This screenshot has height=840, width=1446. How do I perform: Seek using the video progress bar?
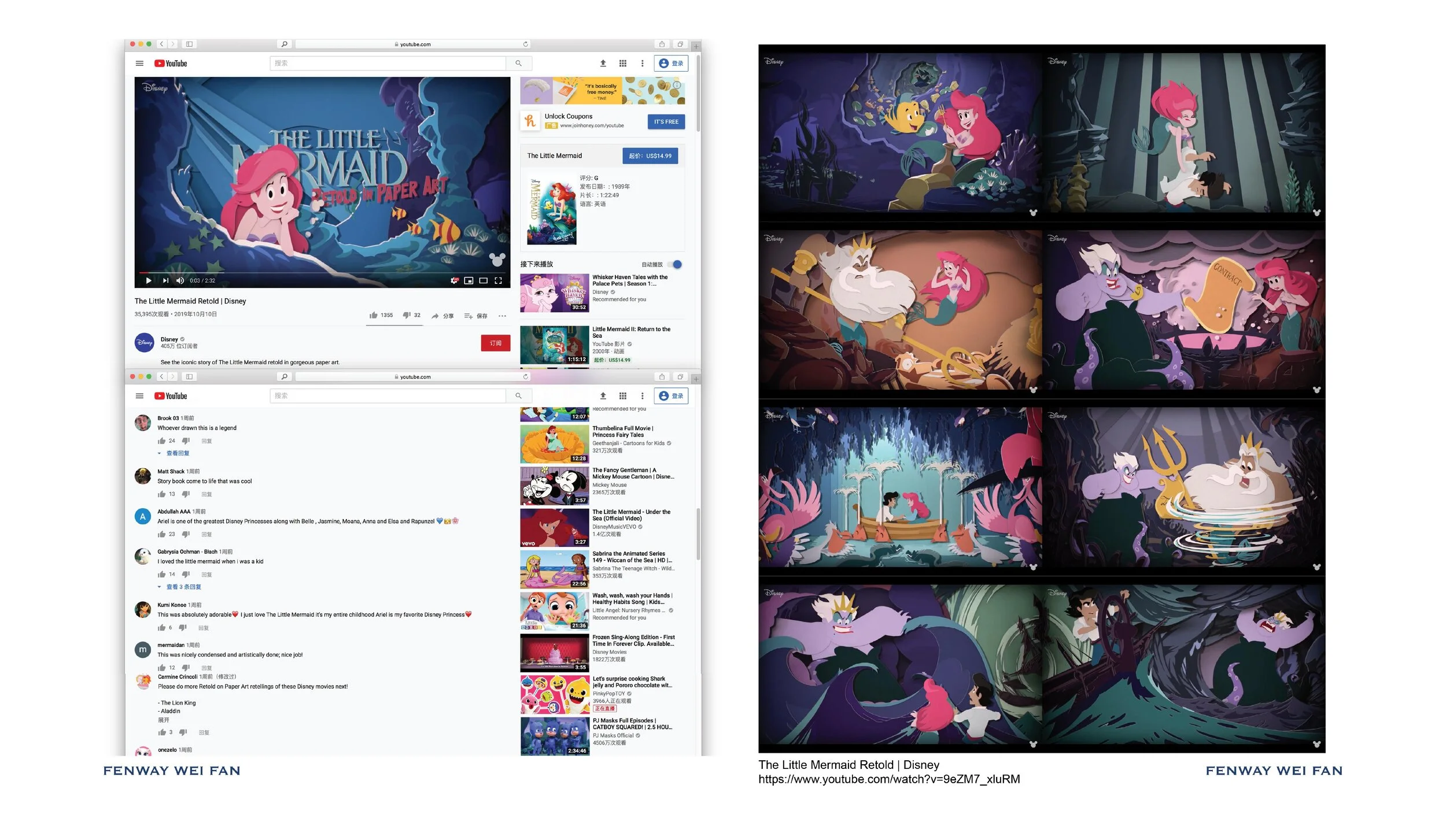coord(322,272)
